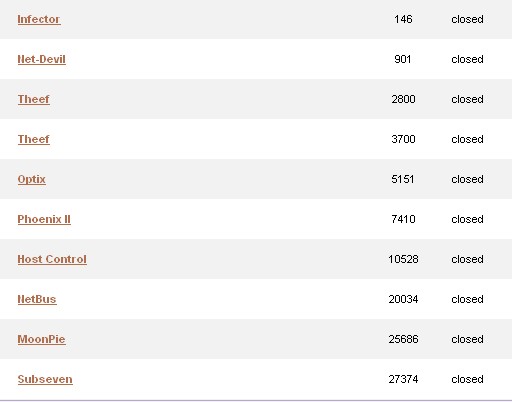512x402 pixels.
Task: Follow the Optix link
Action: tap(32, 179)
